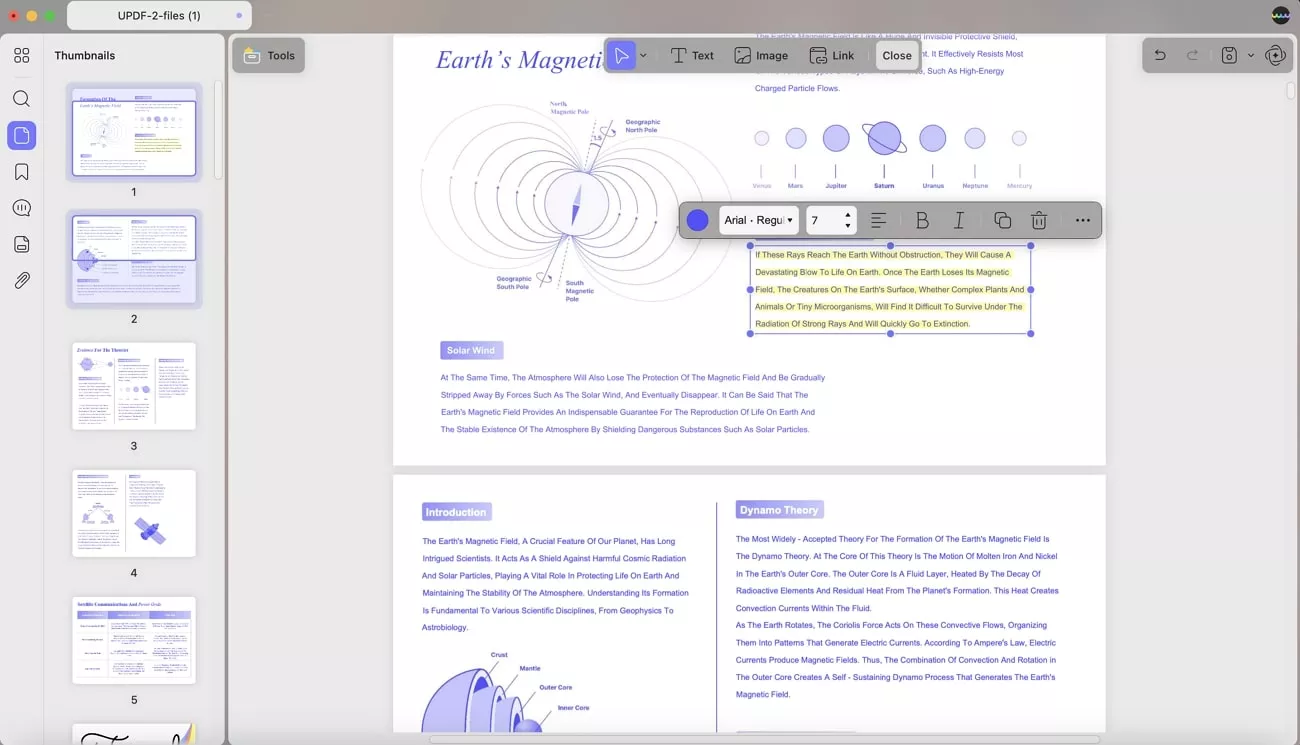
Task: Open the search panel in the sidebar
Action: pos(21,98)
